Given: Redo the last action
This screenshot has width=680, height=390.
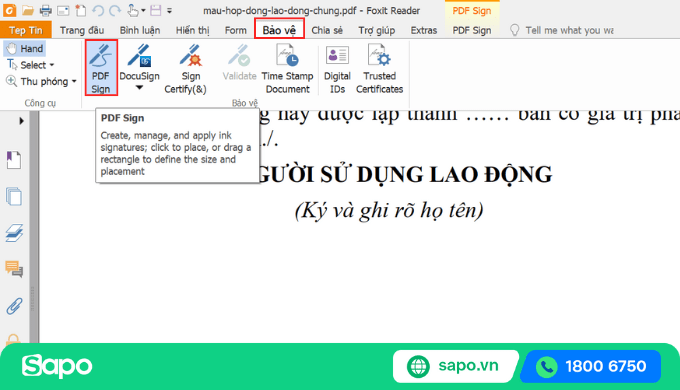Looking at the screenshot, I should click(x=115, y=10).
